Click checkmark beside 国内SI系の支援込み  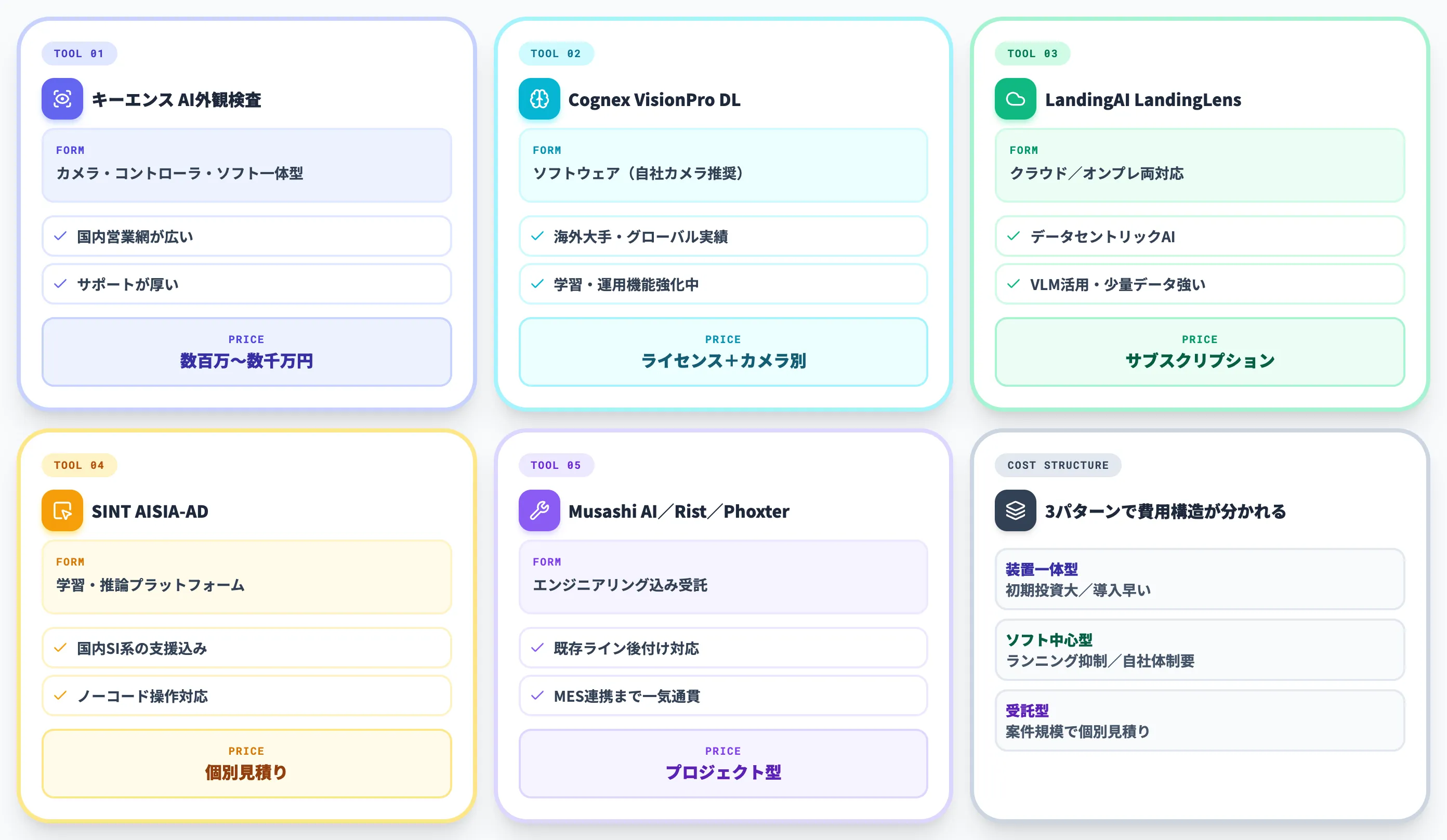[60, 648]
